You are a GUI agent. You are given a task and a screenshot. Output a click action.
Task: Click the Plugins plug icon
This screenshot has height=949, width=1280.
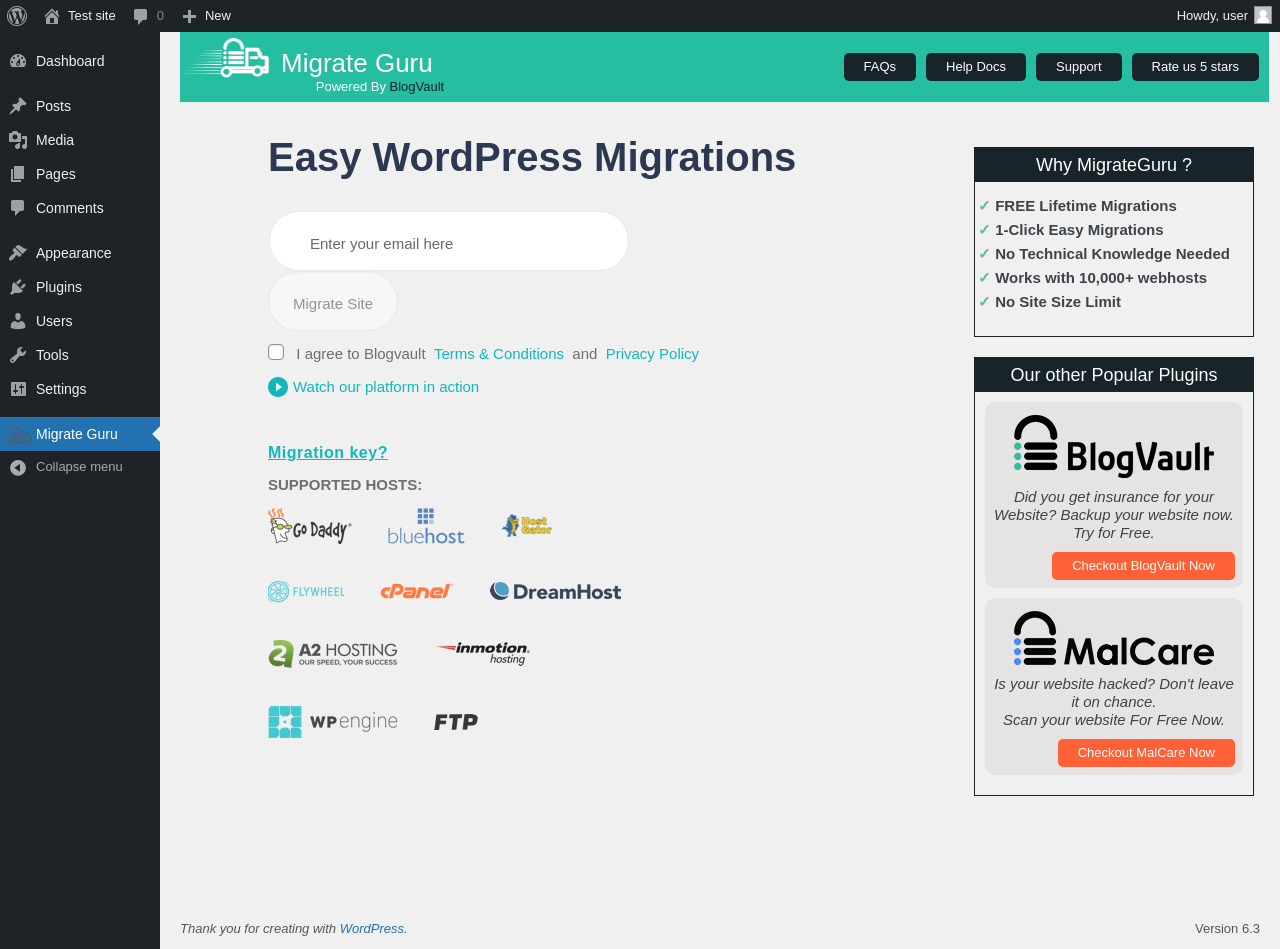[x=18, y=287]
